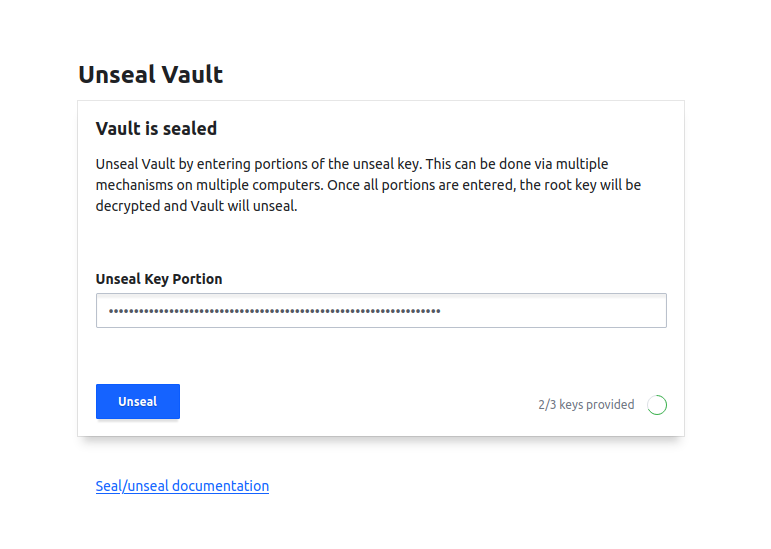The image size is (771, 549).
Task: Click the "Unseal Vault" page heading
Action: (x=150, y=75)
